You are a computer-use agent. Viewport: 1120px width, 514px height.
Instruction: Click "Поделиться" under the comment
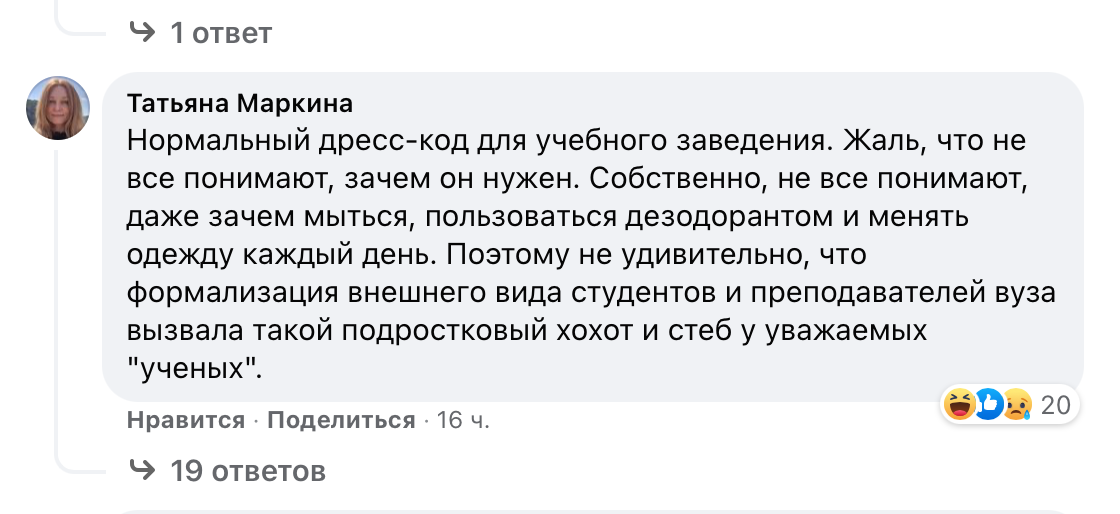(341, 420)
